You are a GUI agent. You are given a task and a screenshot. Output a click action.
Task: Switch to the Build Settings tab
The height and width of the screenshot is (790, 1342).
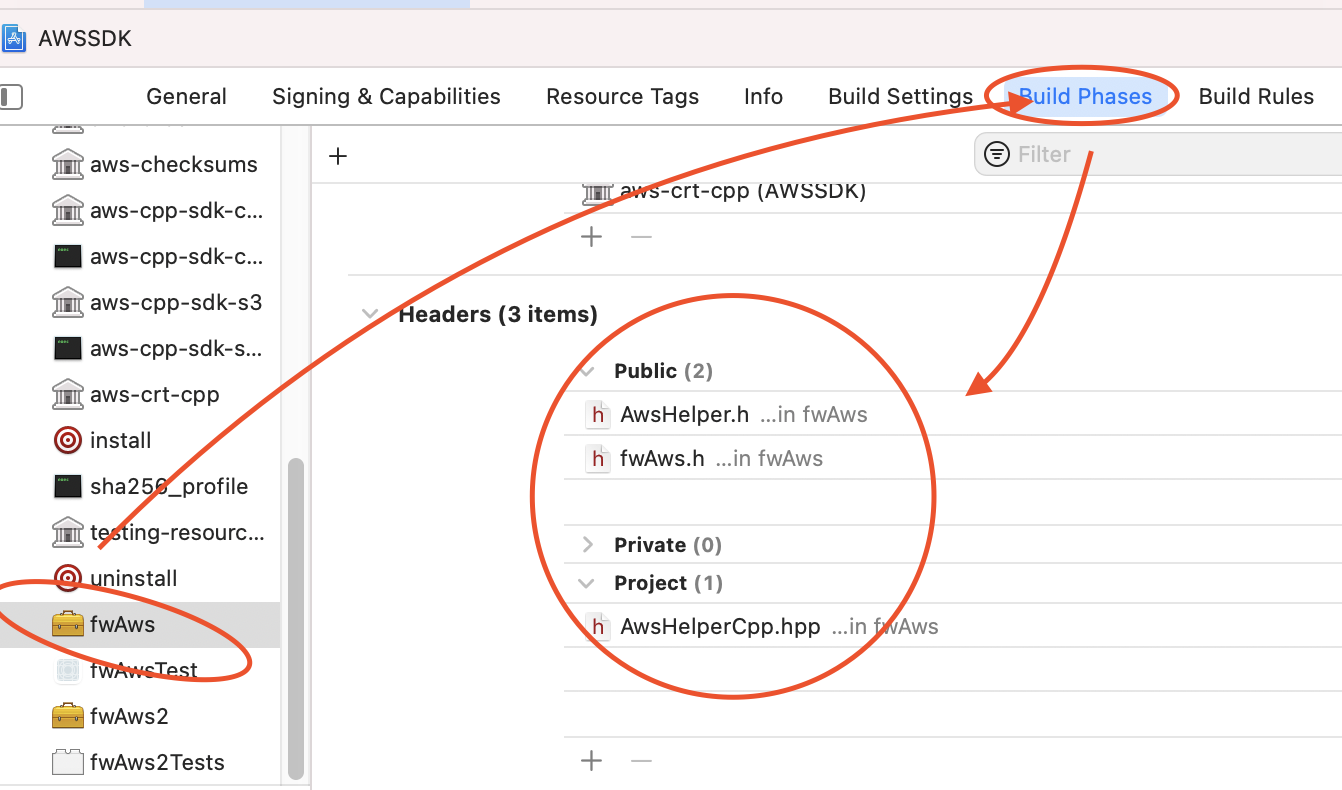pyautogui.click(x=900, y=96)
